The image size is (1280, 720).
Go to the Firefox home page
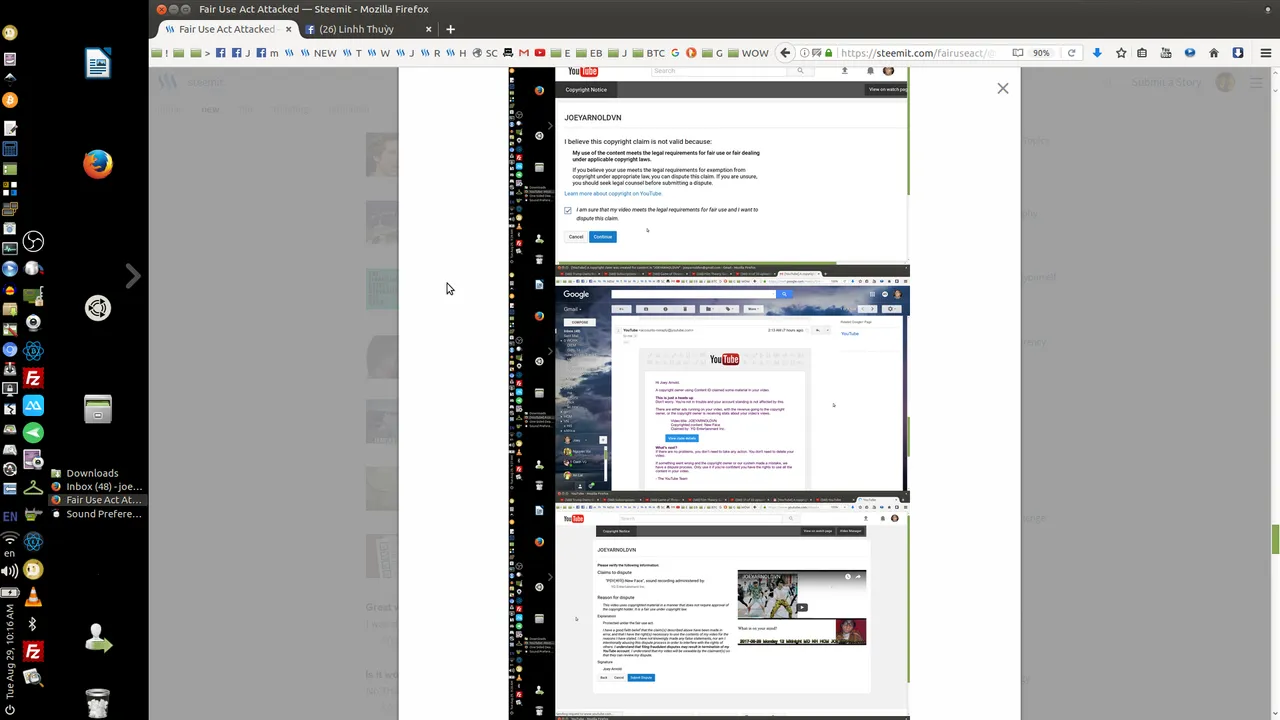(x=1214, y=53)
